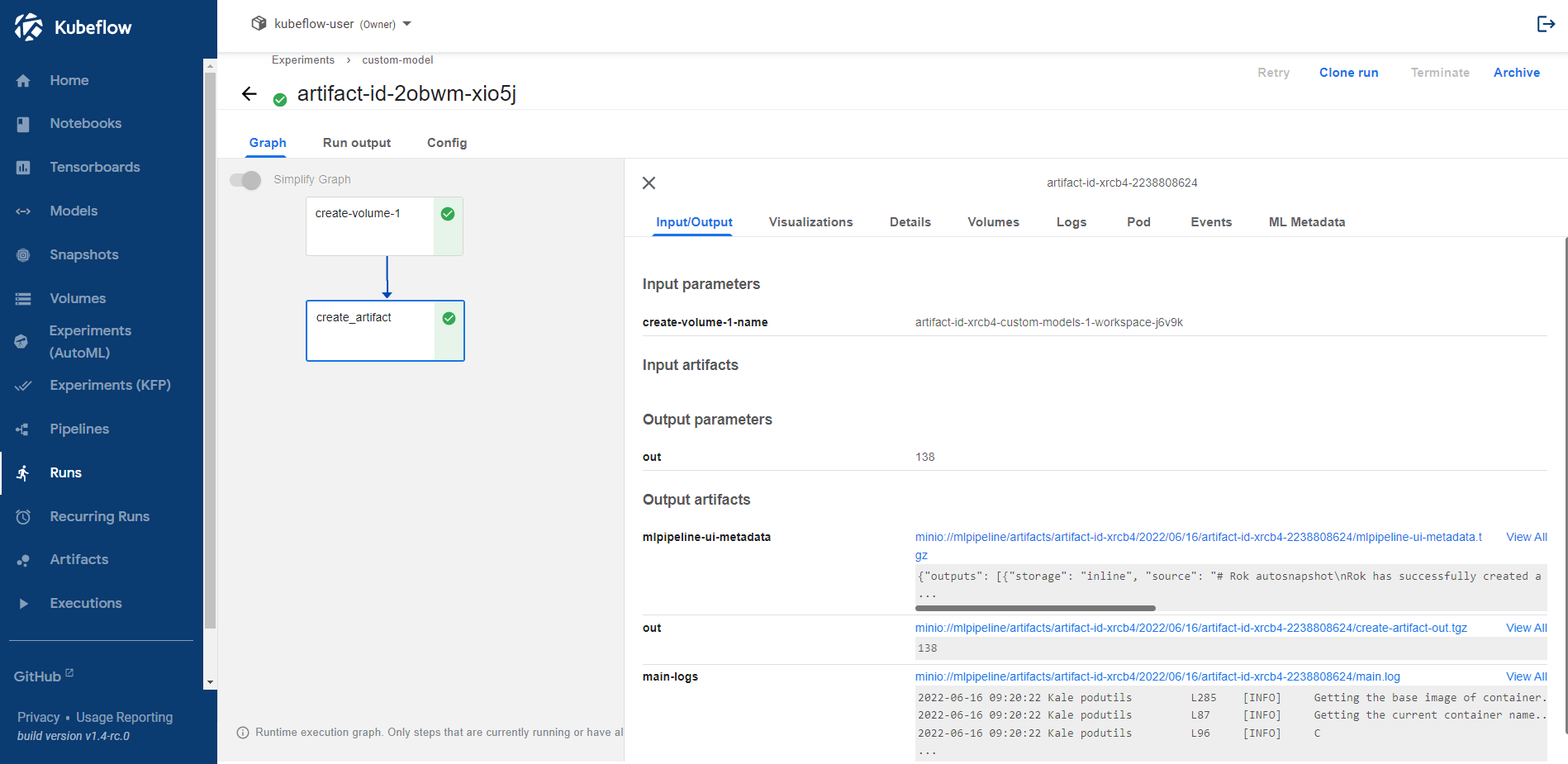
Task: Click the Runs running-person icon
Action: 23,472
